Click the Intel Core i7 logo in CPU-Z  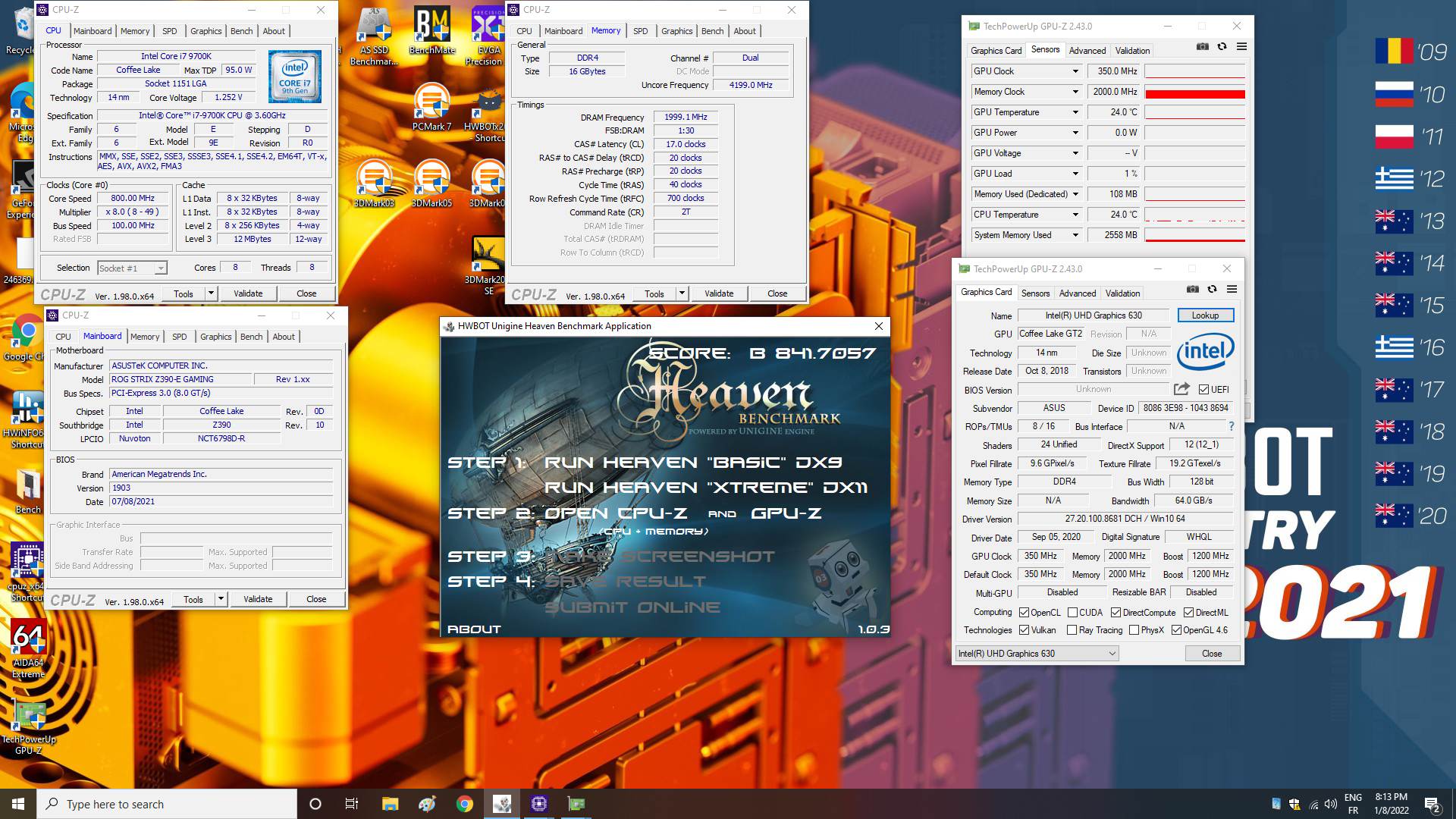[295, 77]
